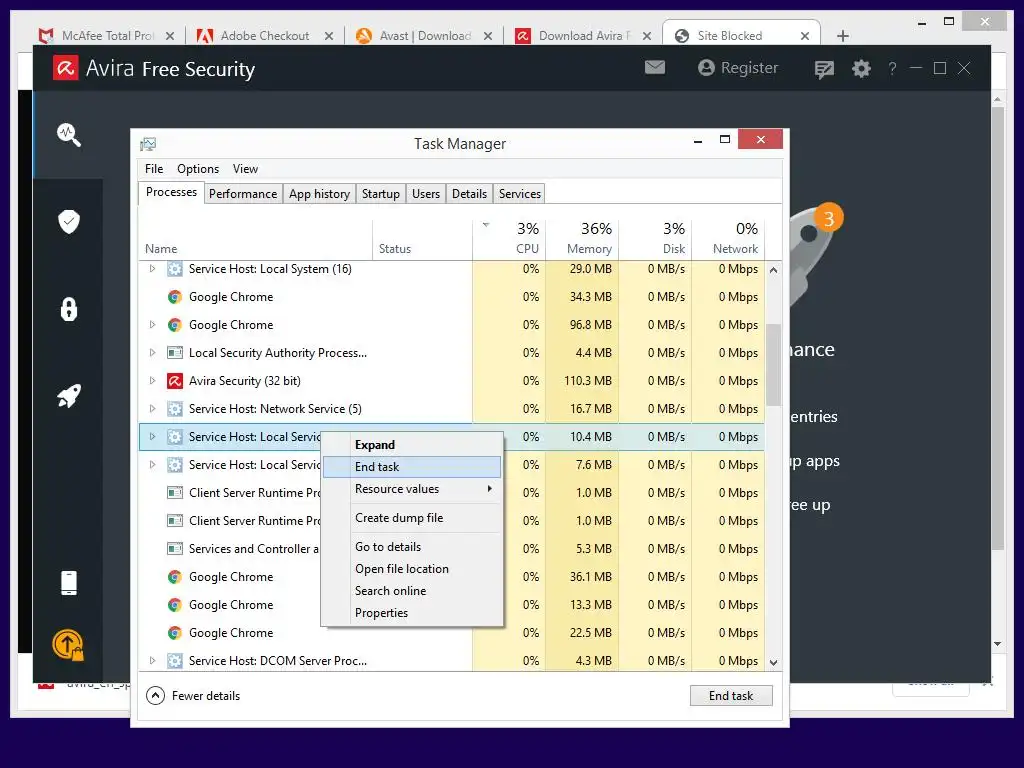Click the Local Security Authority Process icon

(x=174, y=353)
